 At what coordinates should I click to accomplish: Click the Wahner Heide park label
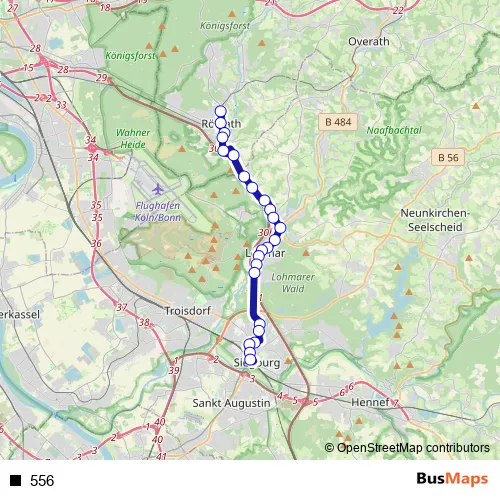click(133, 138)
